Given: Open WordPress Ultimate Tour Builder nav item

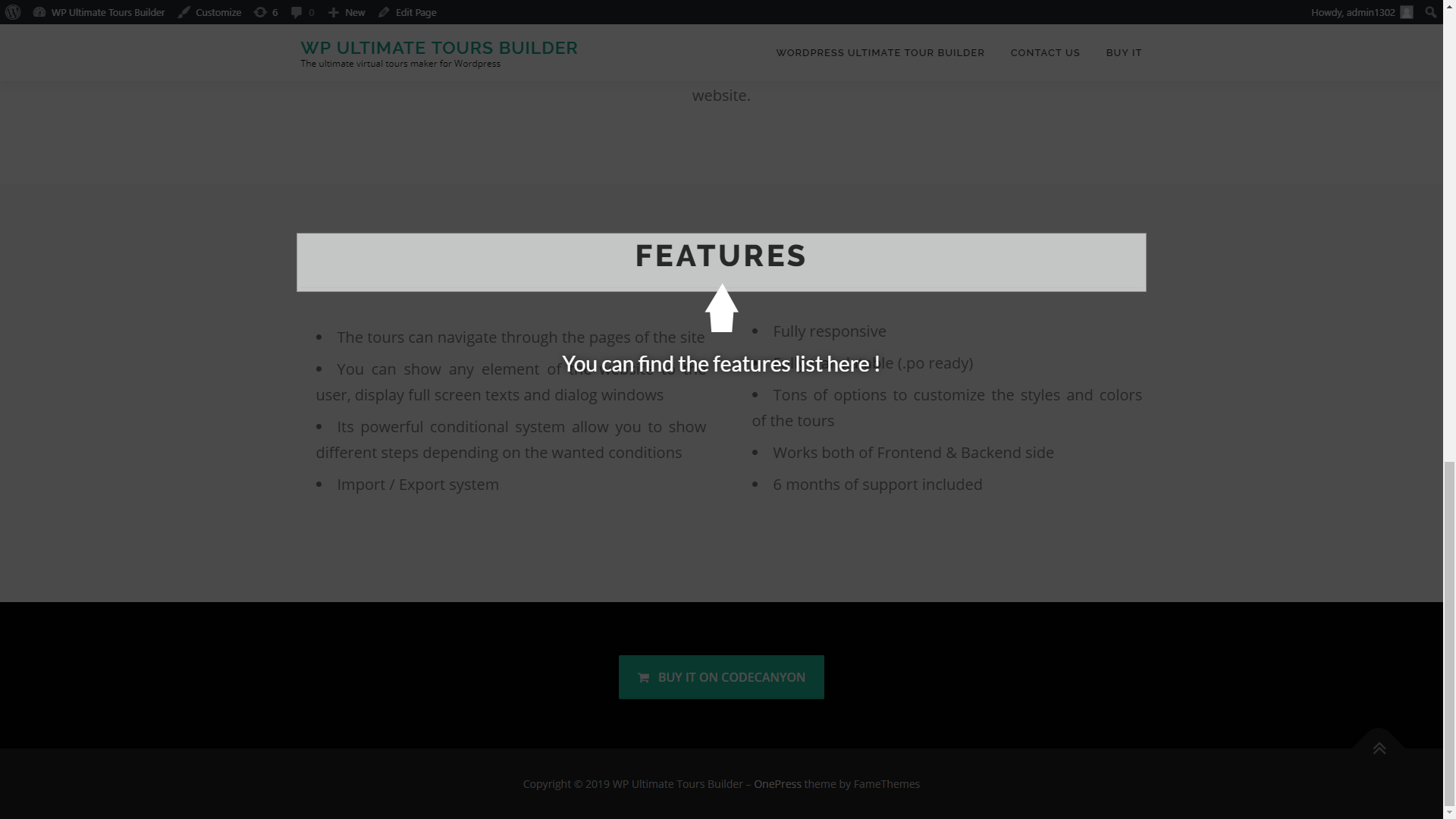Looking at the screenshot, I should (880, 52).
